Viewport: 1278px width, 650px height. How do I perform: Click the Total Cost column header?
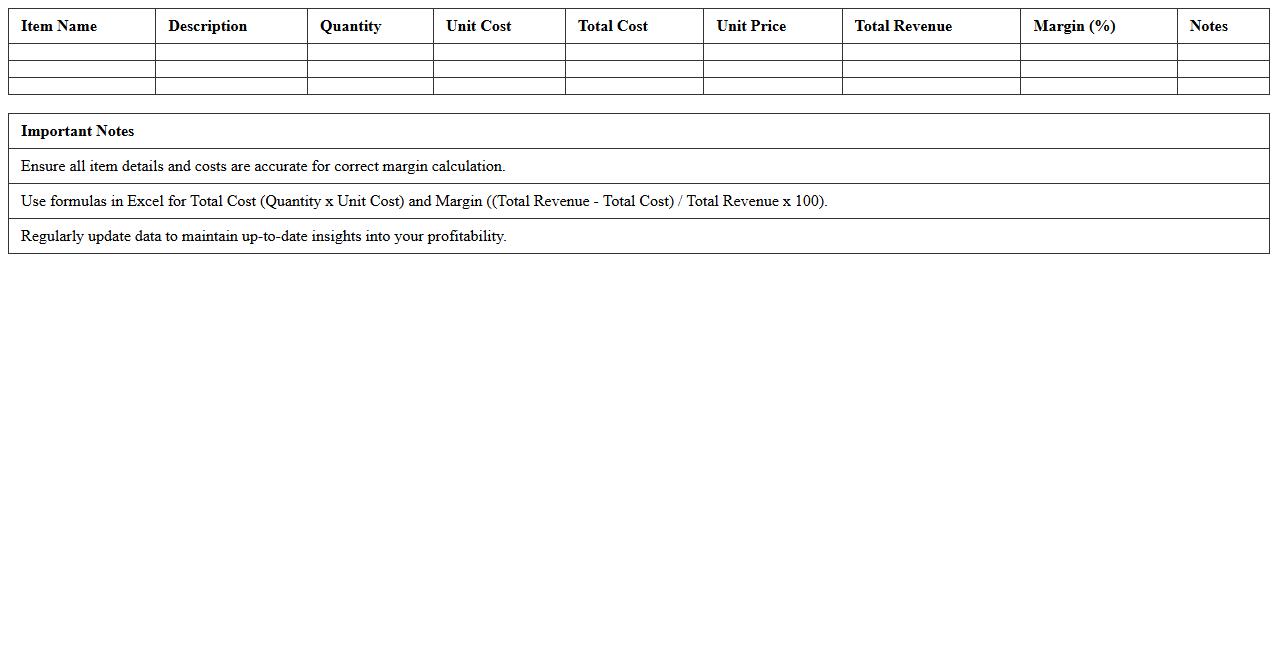612,26
